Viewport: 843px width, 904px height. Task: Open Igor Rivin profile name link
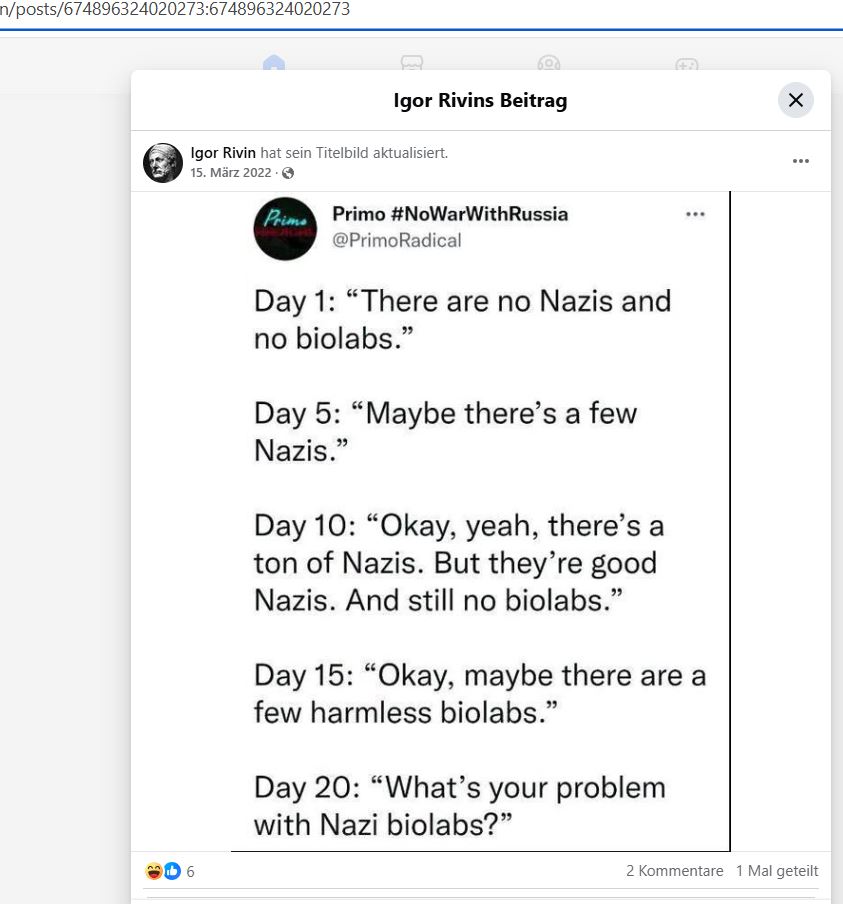point(223,153)
